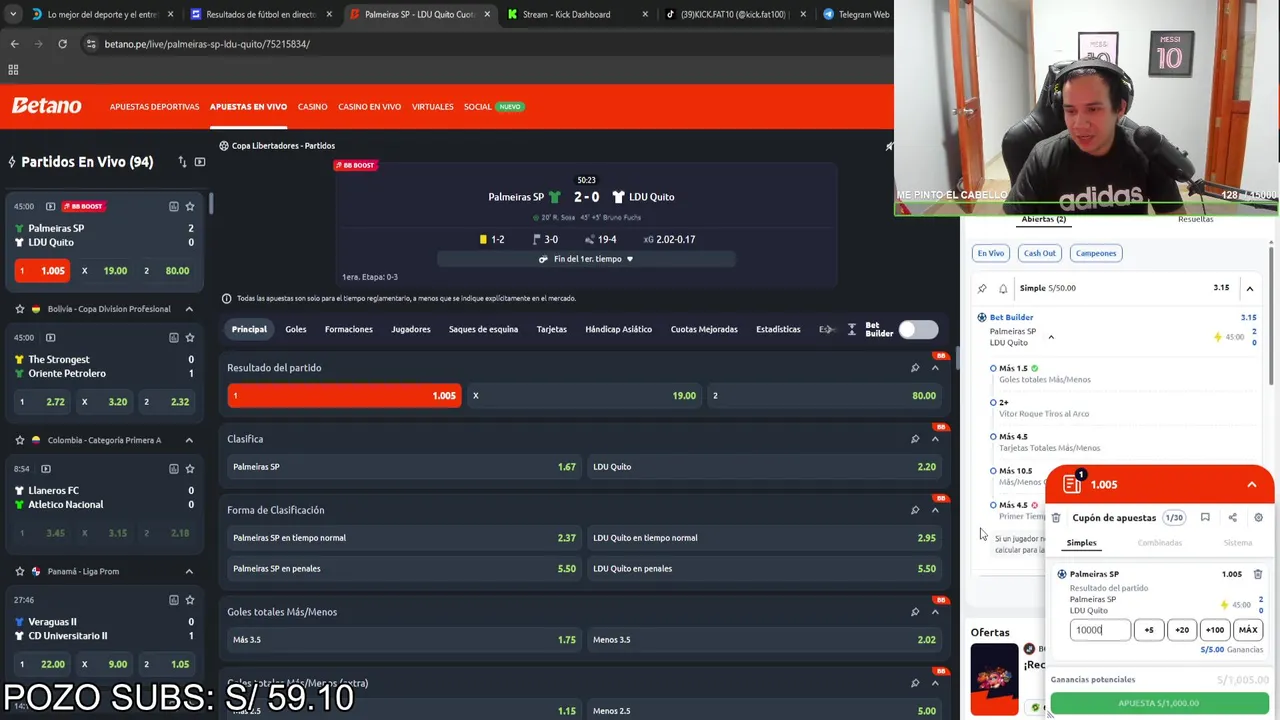Viewport: 1280px width, 720px height.
Task: Select odds 2.72 for The Strongest
Action: [x=41, y=401]
